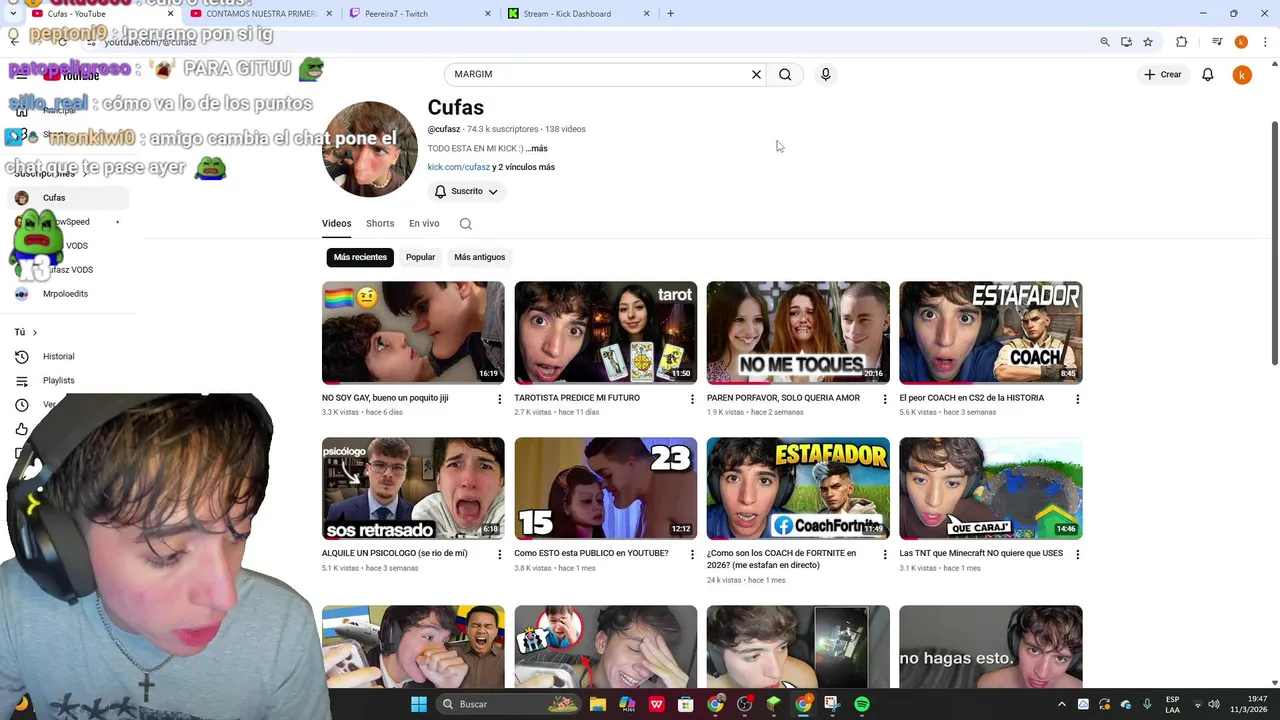The width and height of the screenshot is (1280, 720).
Task: Open options for Las TNT que Minecraft video
Action: (x=1077, y=555)
